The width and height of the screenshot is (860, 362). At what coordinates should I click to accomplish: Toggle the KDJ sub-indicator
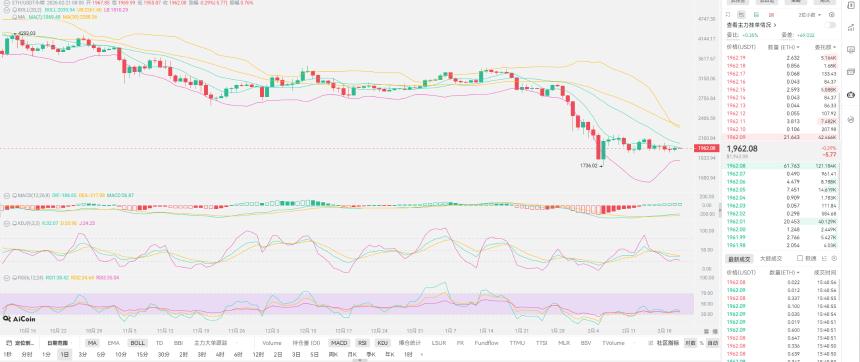(382, 343)
